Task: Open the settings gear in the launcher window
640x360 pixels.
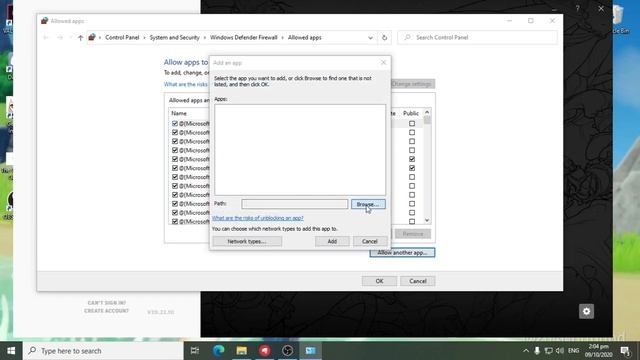Action: click(587, 311)
